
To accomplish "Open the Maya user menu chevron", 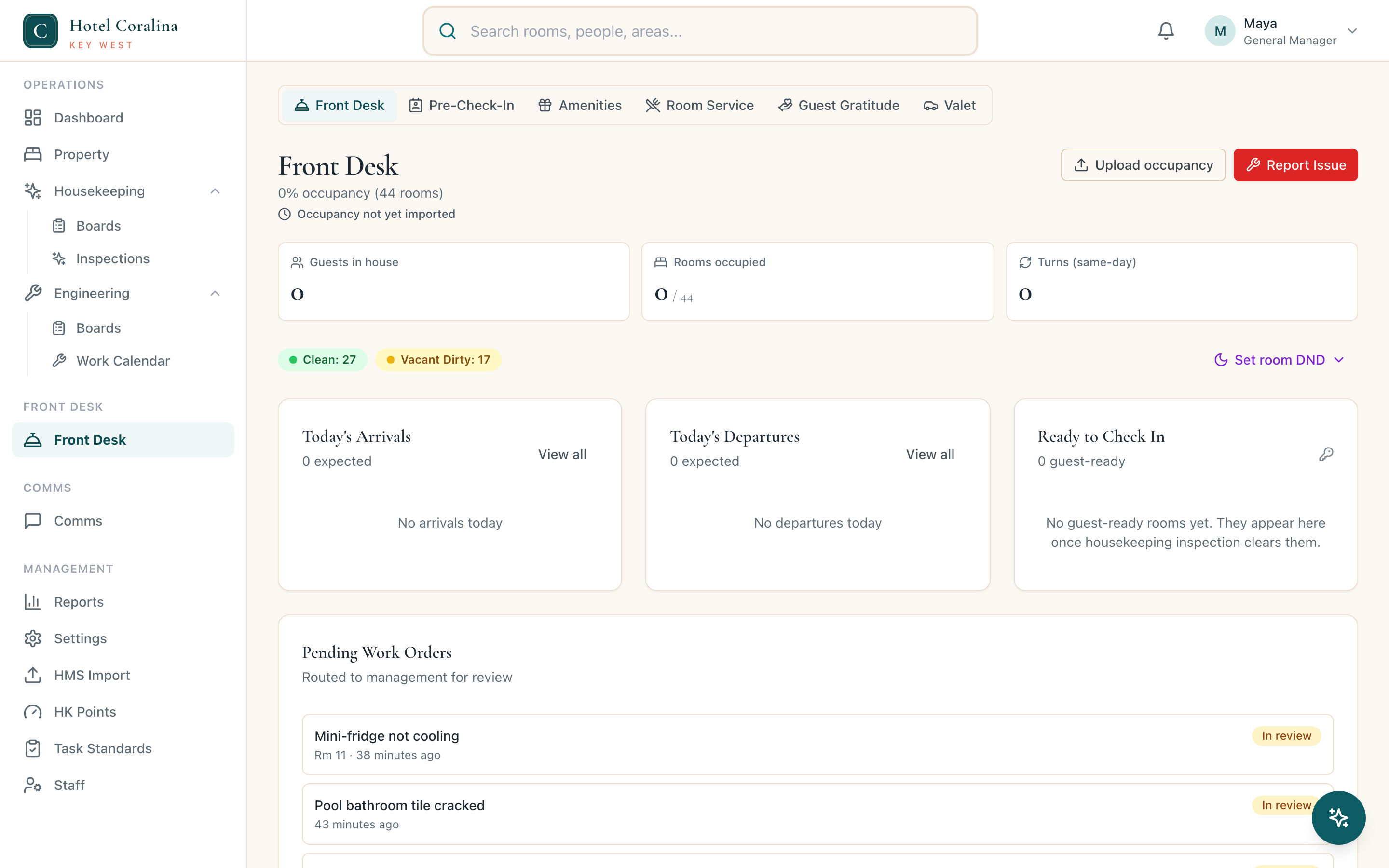I will coord(1352,31).
